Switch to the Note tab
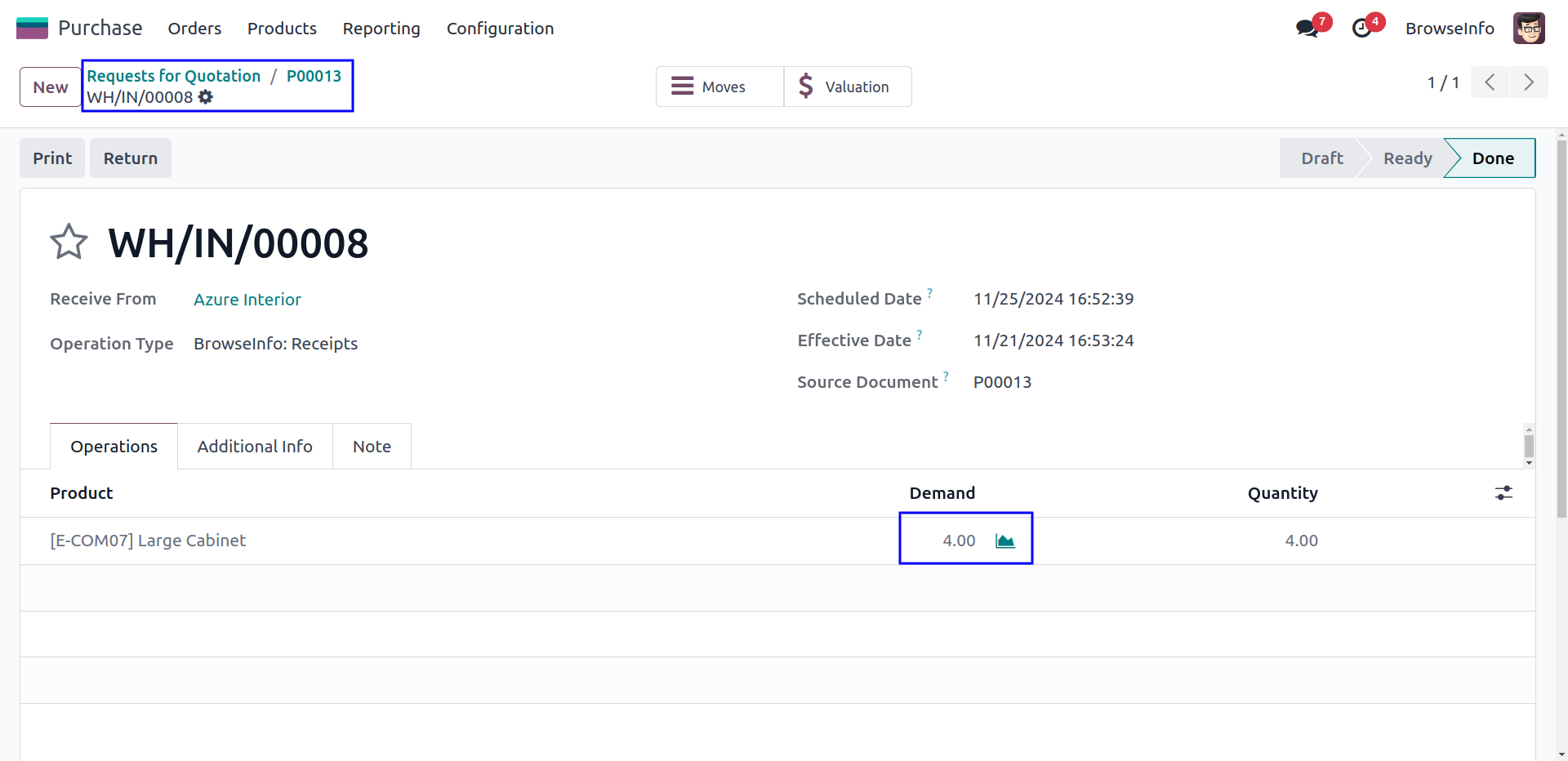 (372, 447)
